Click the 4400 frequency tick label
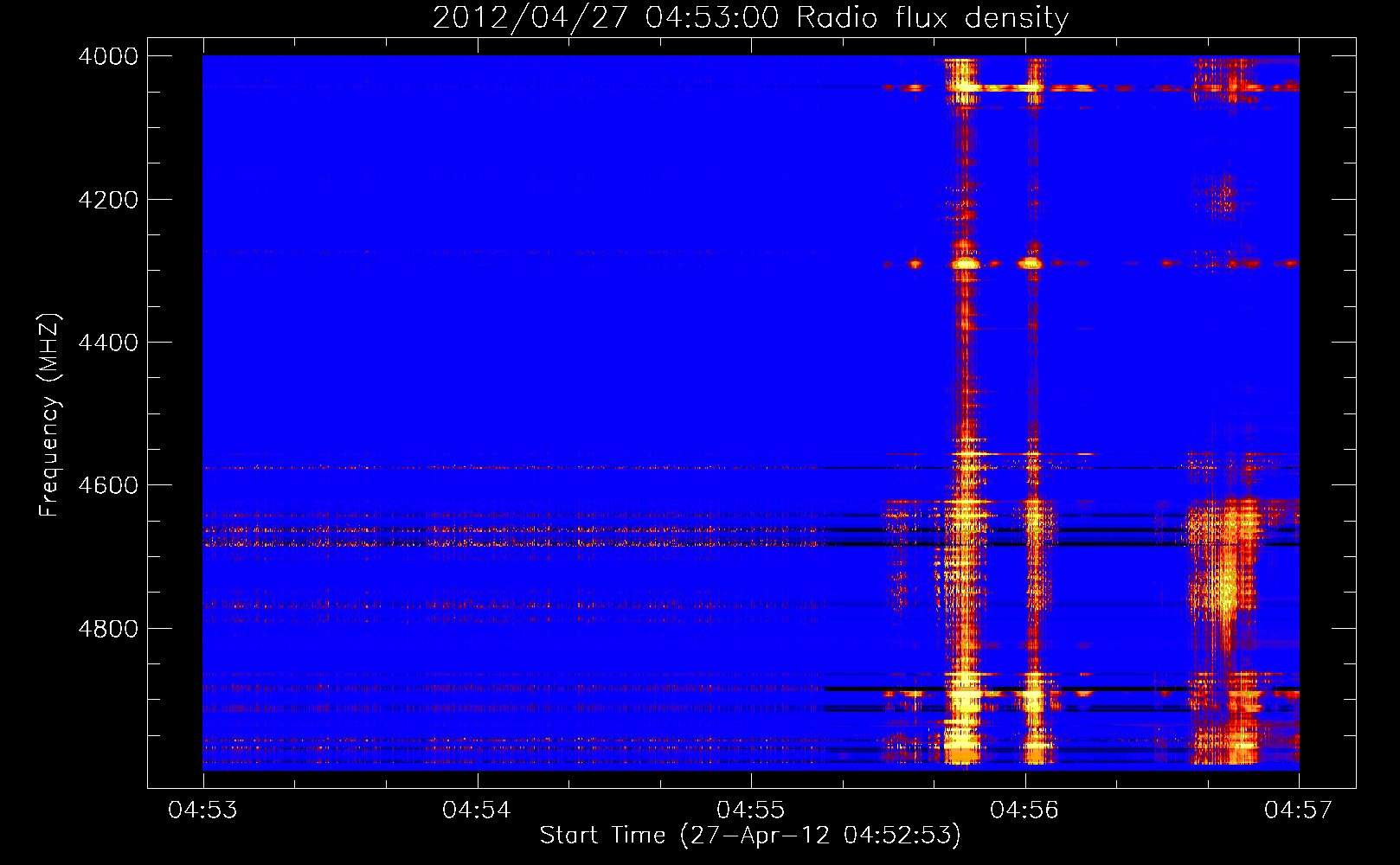 pyautogui.click(x=108, y=343)
